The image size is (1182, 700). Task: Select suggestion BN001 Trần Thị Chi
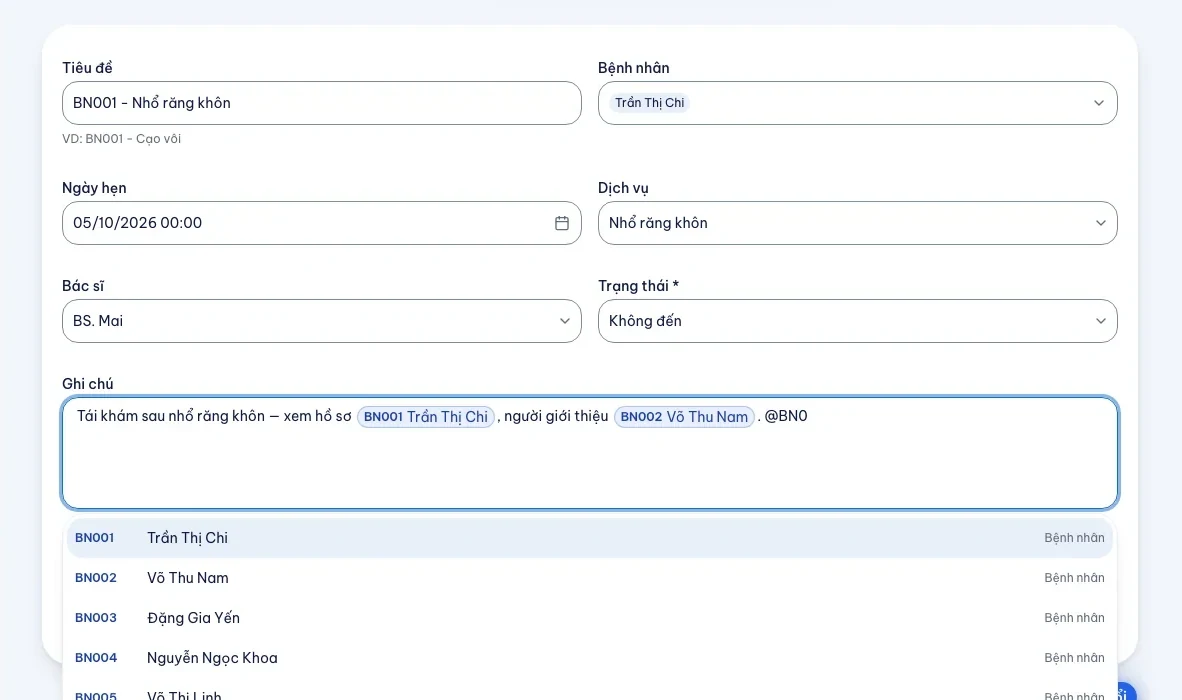tap(590, 538)
